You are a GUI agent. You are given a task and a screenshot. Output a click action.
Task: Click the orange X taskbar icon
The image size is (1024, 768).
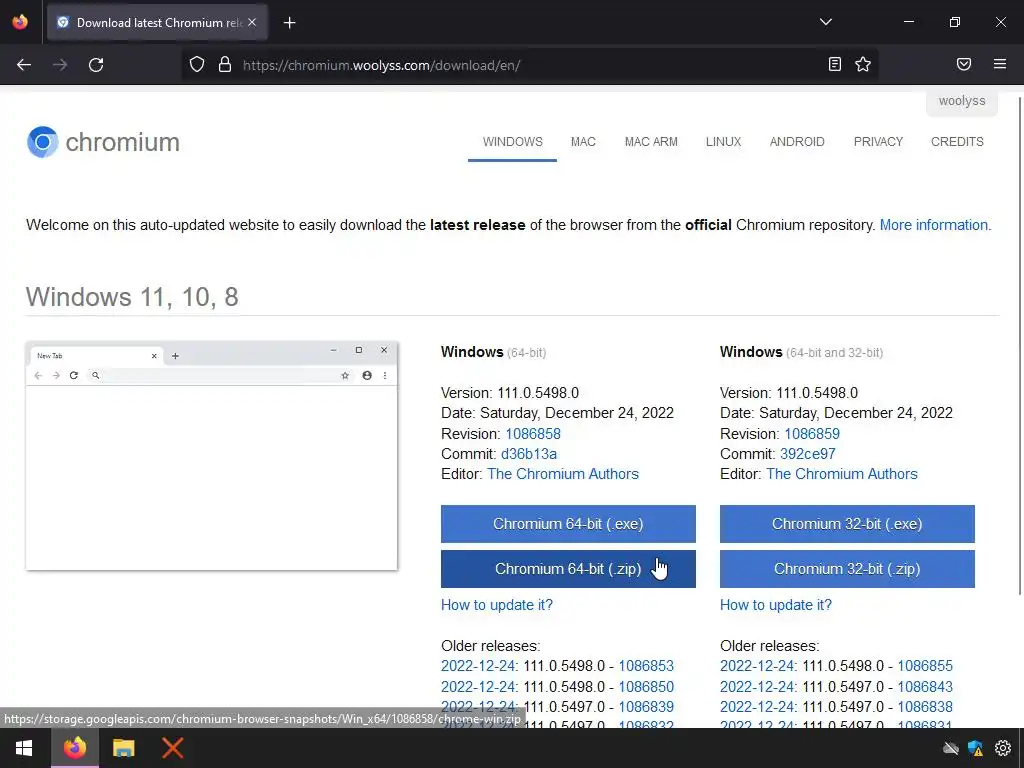172,748
